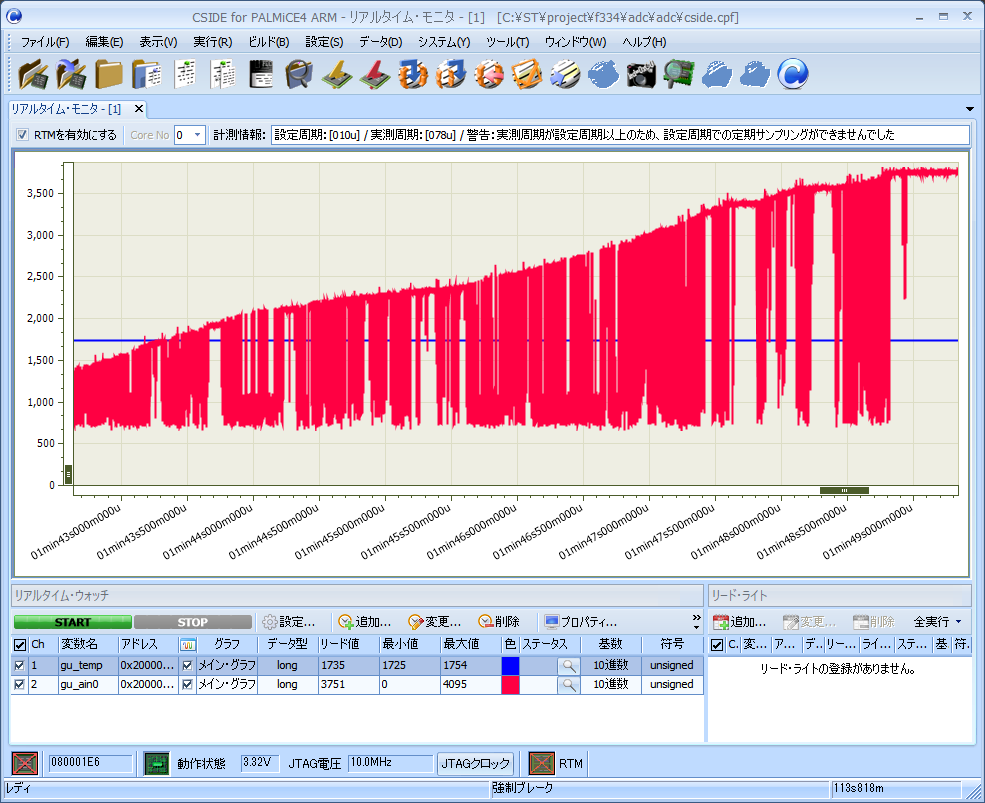Image resolution: width=985 pixels, height=803 pixels.
Task: Click the folder-with-chip icon with blue arrow
Action: pyautogui.click(x=71, y=74)
